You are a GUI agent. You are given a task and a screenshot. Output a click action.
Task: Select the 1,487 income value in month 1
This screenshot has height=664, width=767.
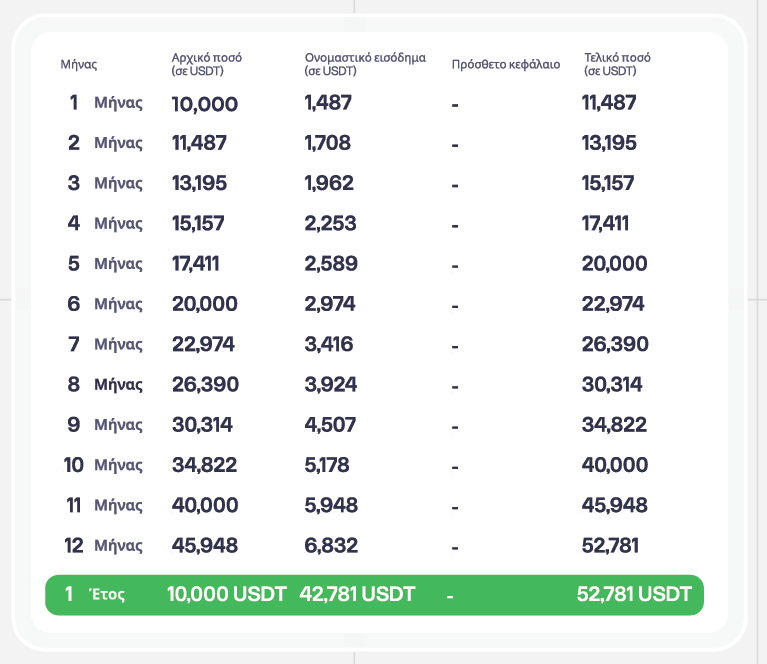coord(328,102)
